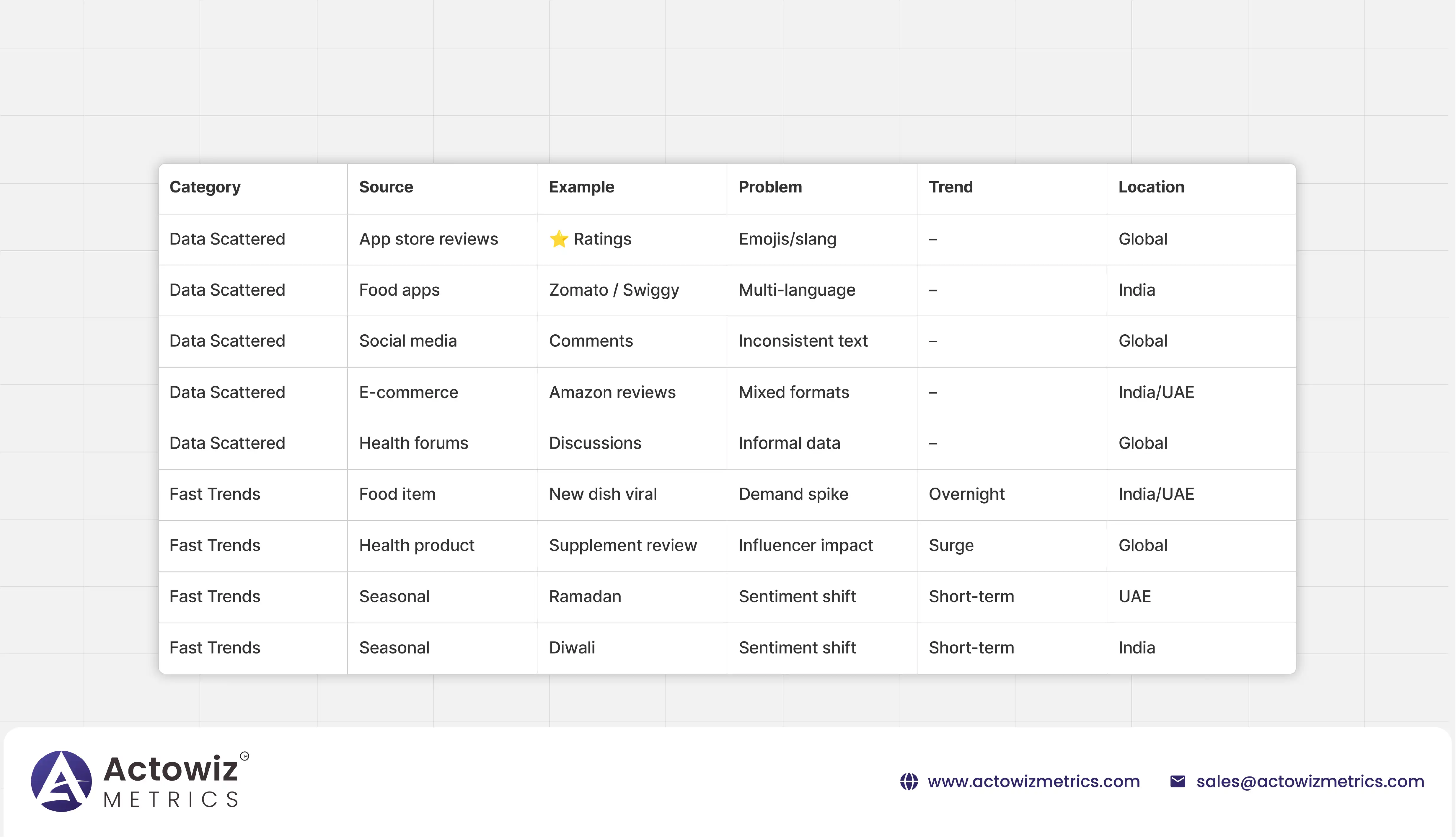The height and width of the screenshot is (837, 1456).
Task: Click the Category column header
Action: (x=205, y=187)
